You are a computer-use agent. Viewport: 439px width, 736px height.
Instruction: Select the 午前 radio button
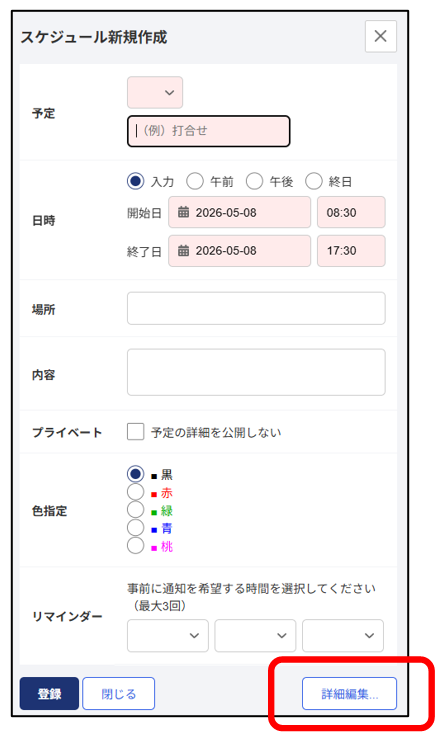[x=195, y=181]
